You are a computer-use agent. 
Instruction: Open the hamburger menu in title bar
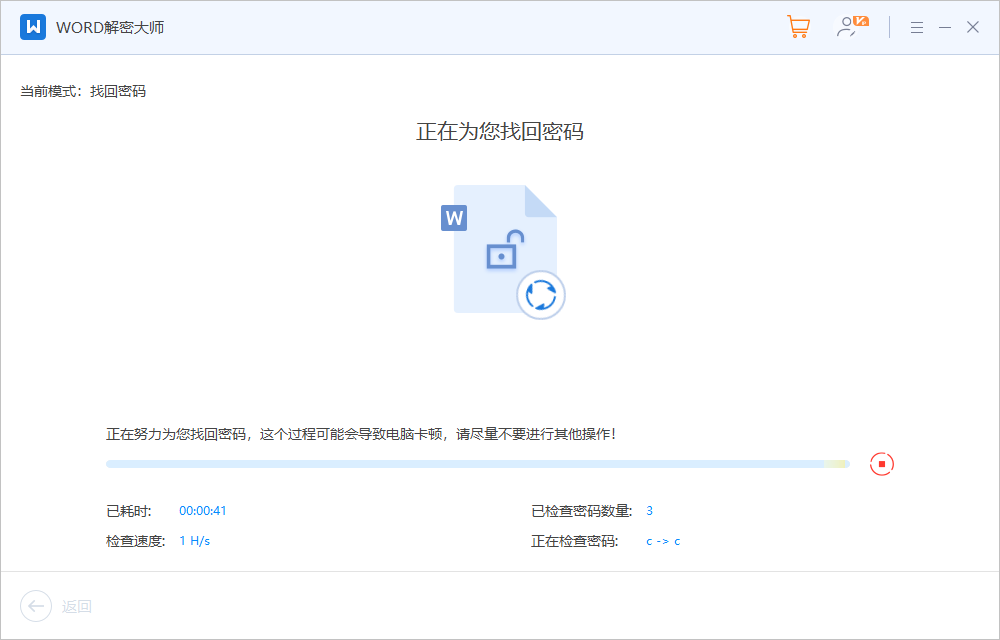916,28
